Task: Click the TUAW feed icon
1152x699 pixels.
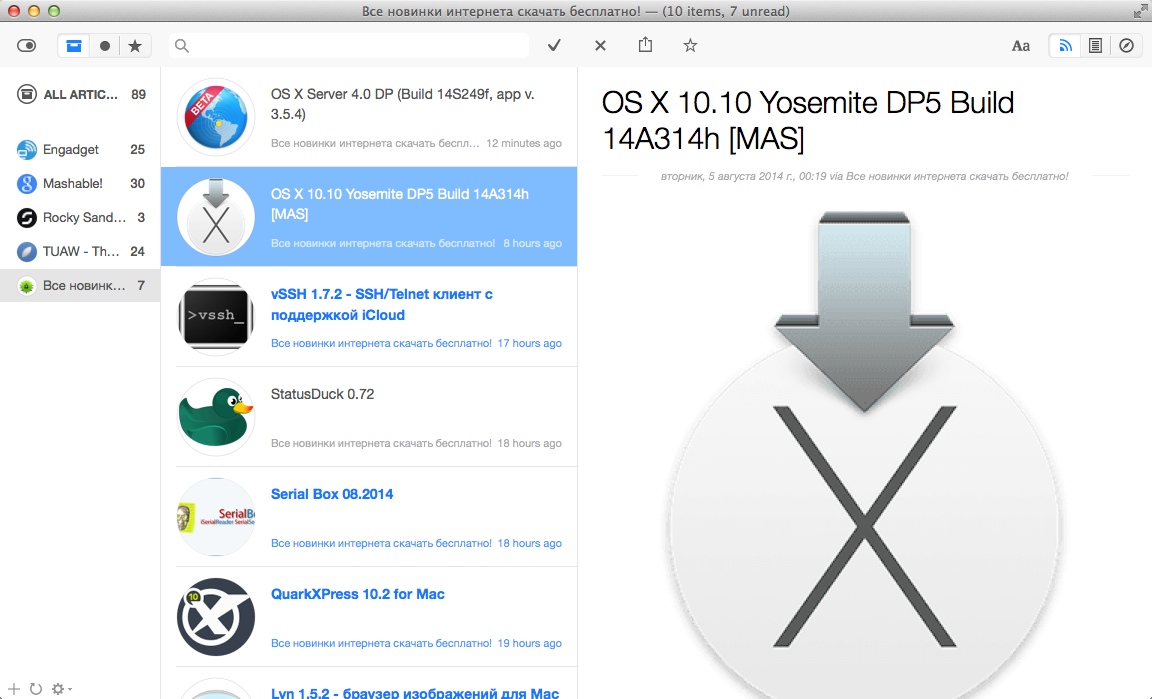Action: [26, 251]
